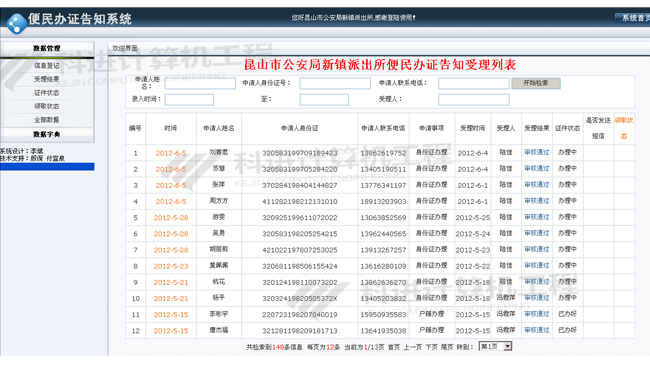Open 领取状态 in the sidebar
This screenshot has width=650, height=368.
[x=46, y=106]
